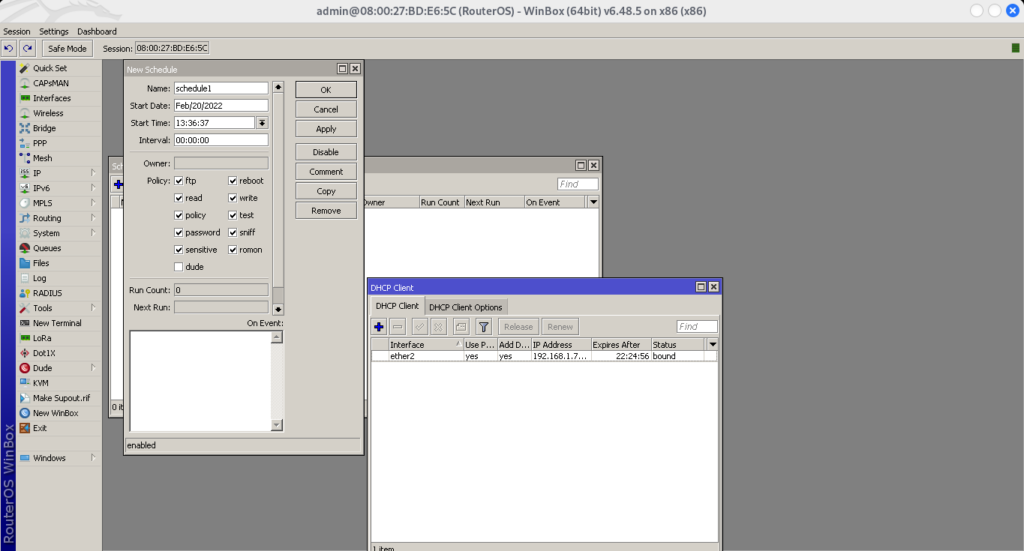
Task: Click Copy in New Schedule dialog
Action: 326,191
